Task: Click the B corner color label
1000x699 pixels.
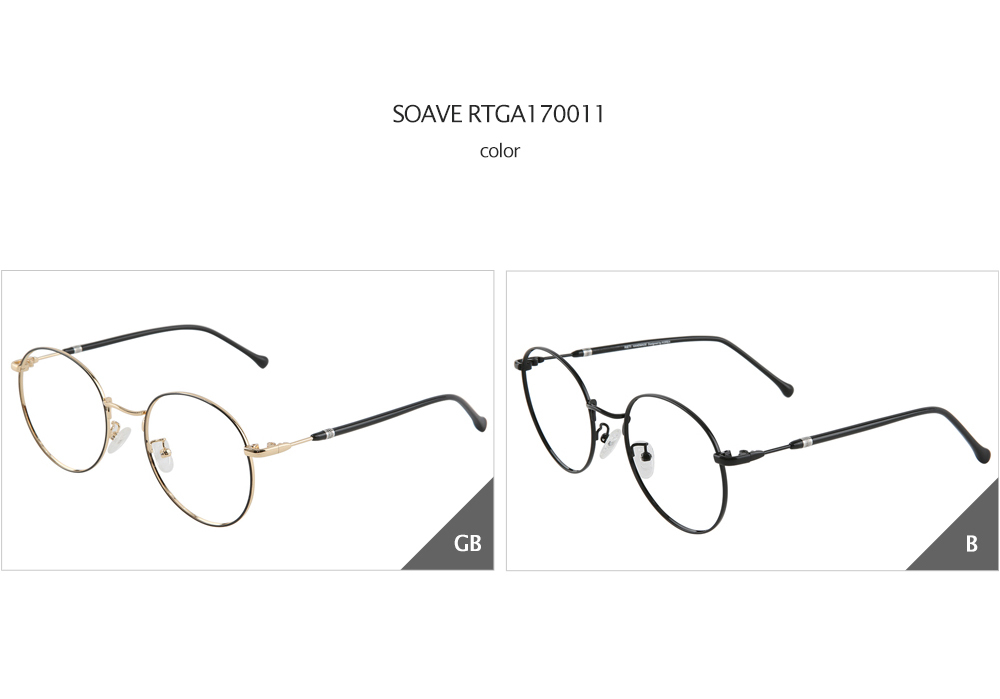Action: click(x=971, y=543)
